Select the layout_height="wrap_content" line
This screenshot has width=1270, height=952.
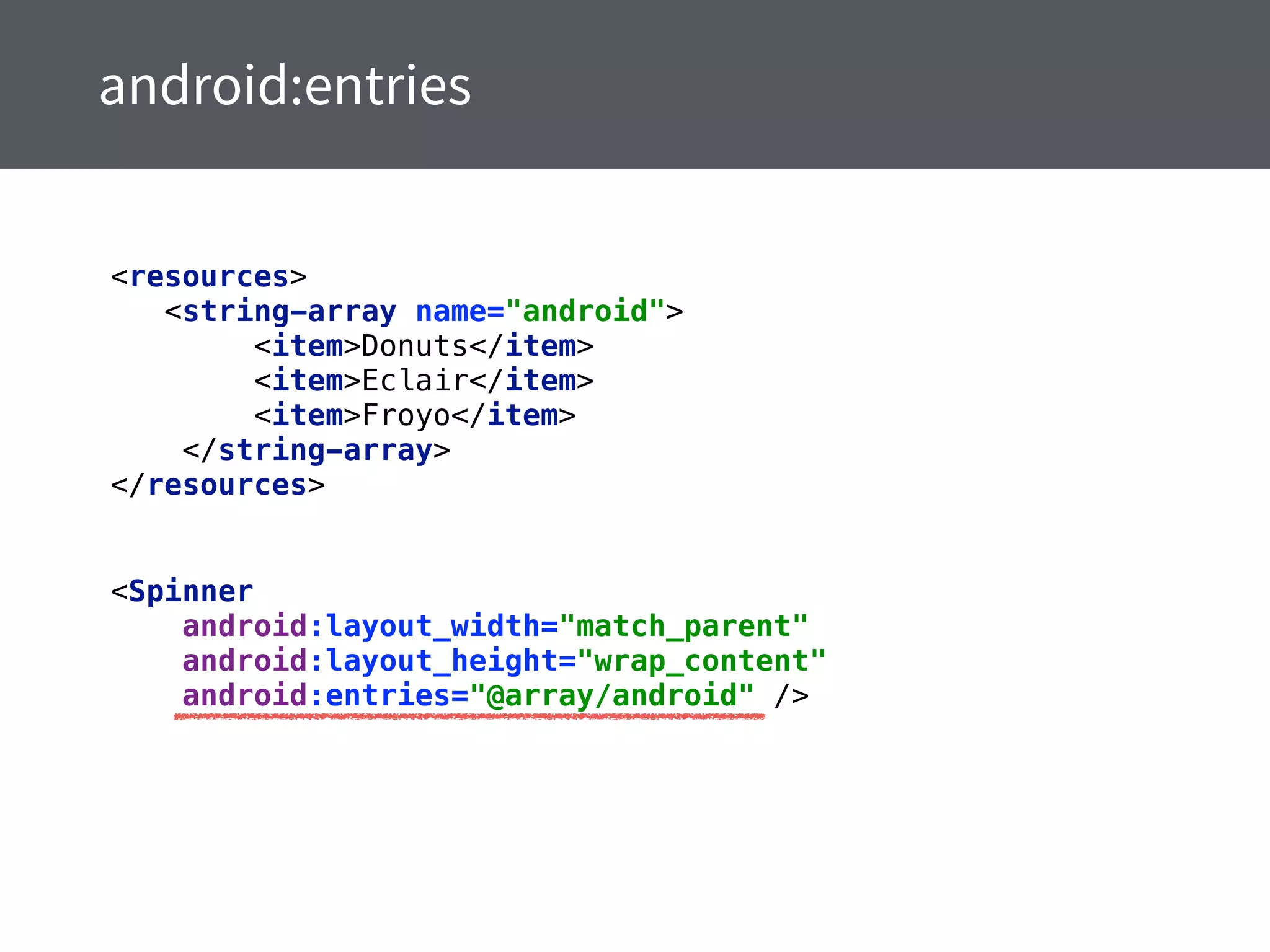[504, 661]
